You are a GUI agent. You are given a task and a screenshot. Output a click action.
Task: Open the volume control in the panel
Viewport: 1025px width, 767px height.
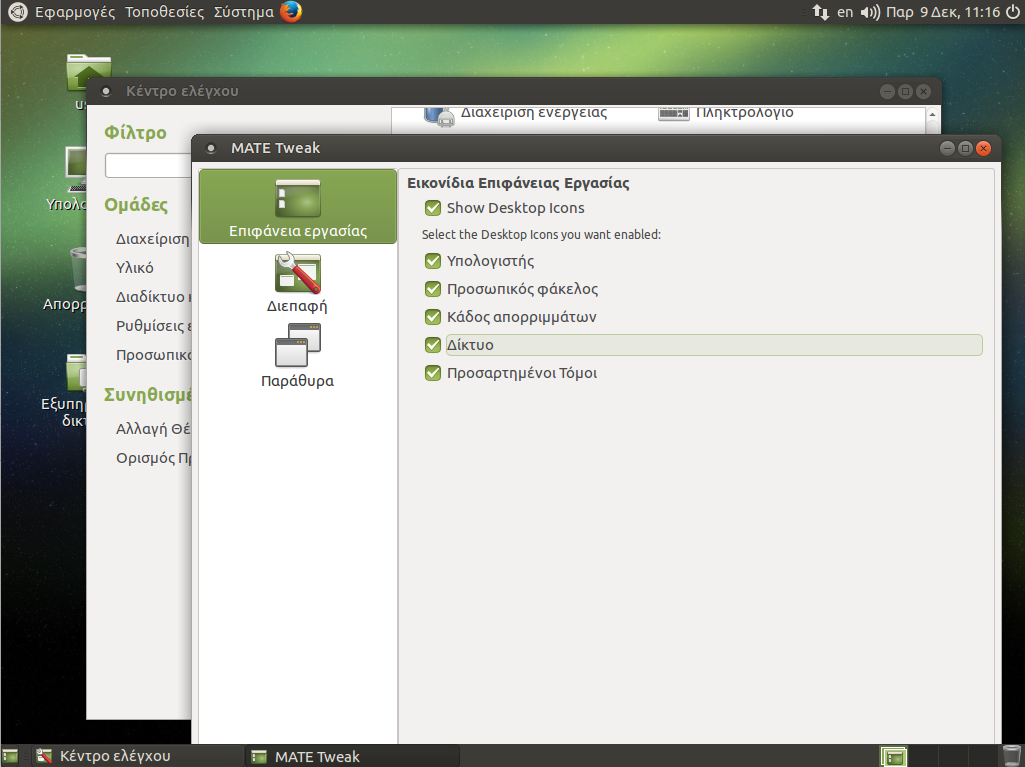(x=869, y=13)
